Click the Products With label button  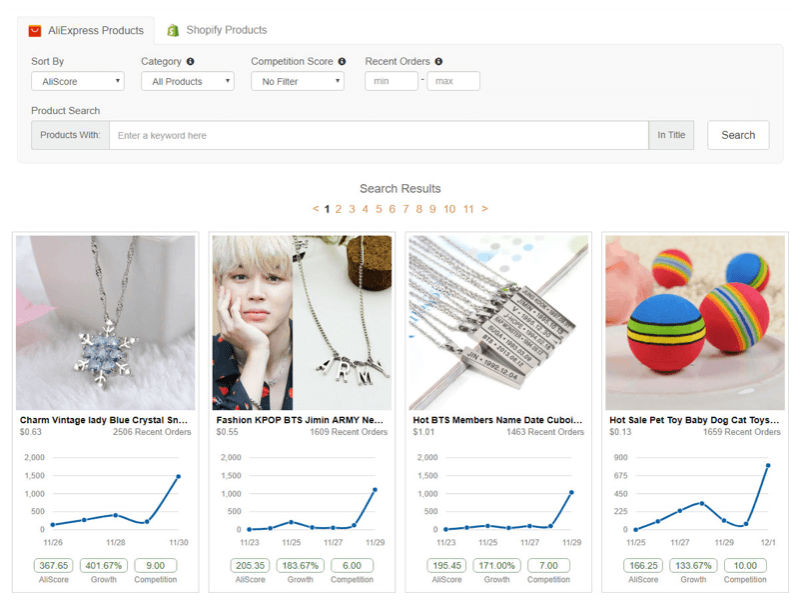point(71,135)
